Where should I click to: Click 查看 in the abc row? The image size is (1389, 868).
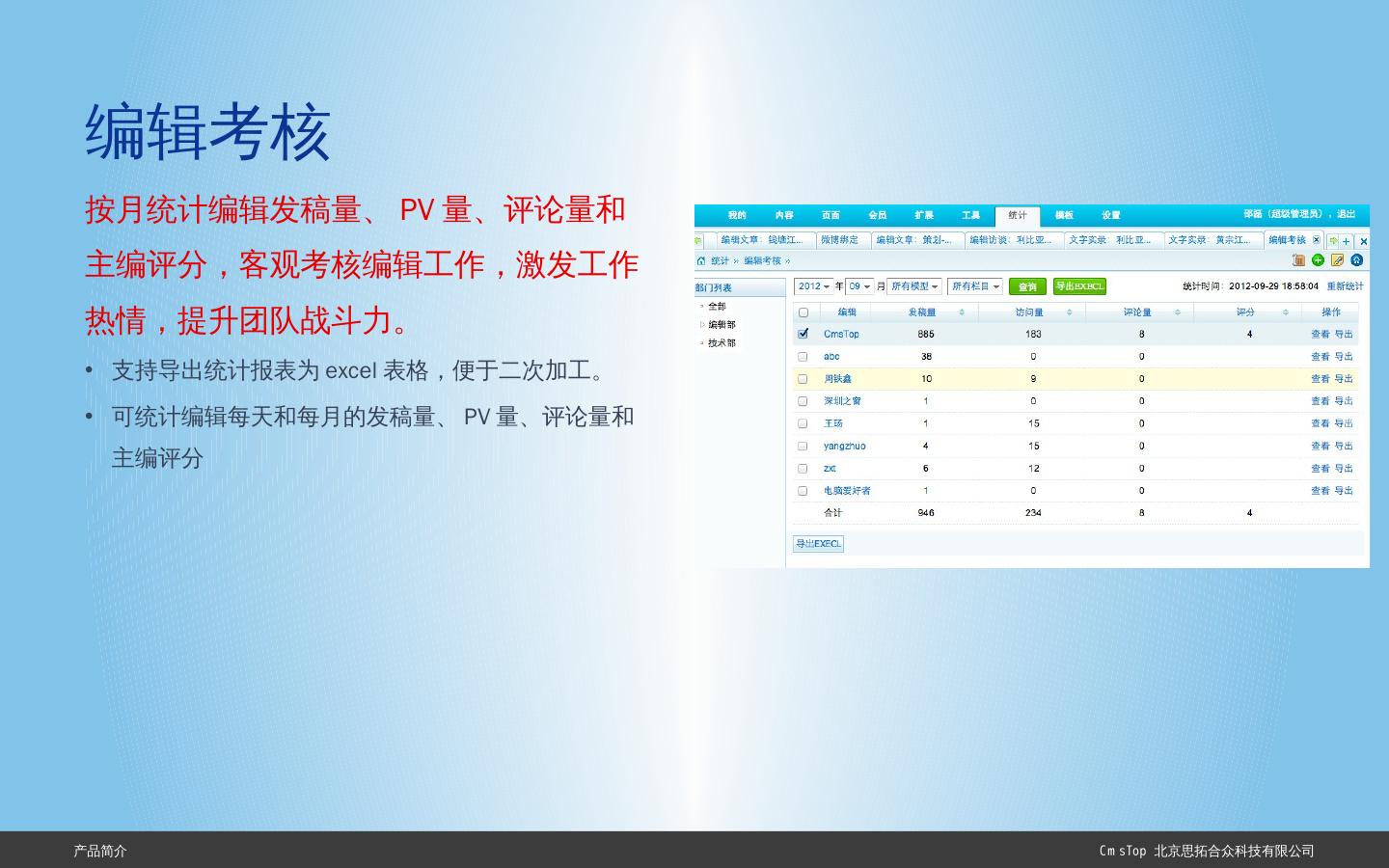pyautogui.click(x=1320, y=357)
